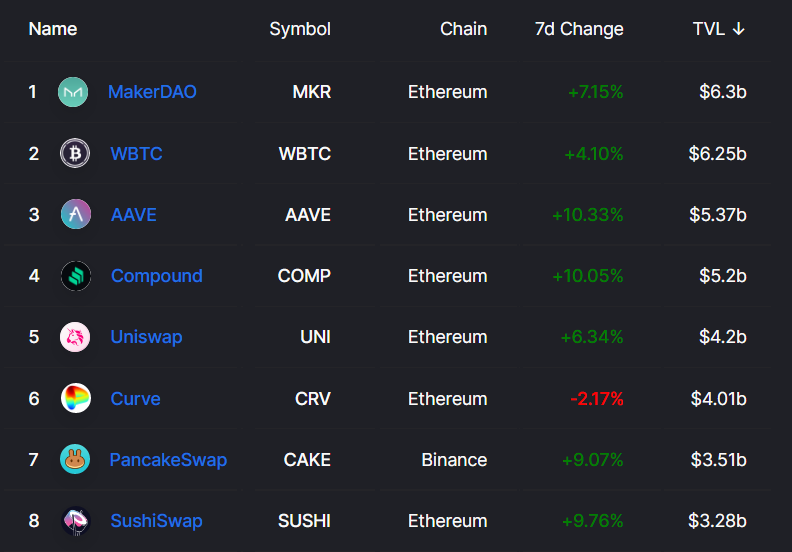The width and height of the screenshot is (792, 552).
Task: Open the SushiSwap protocol link
Action: tap(156, 521)
